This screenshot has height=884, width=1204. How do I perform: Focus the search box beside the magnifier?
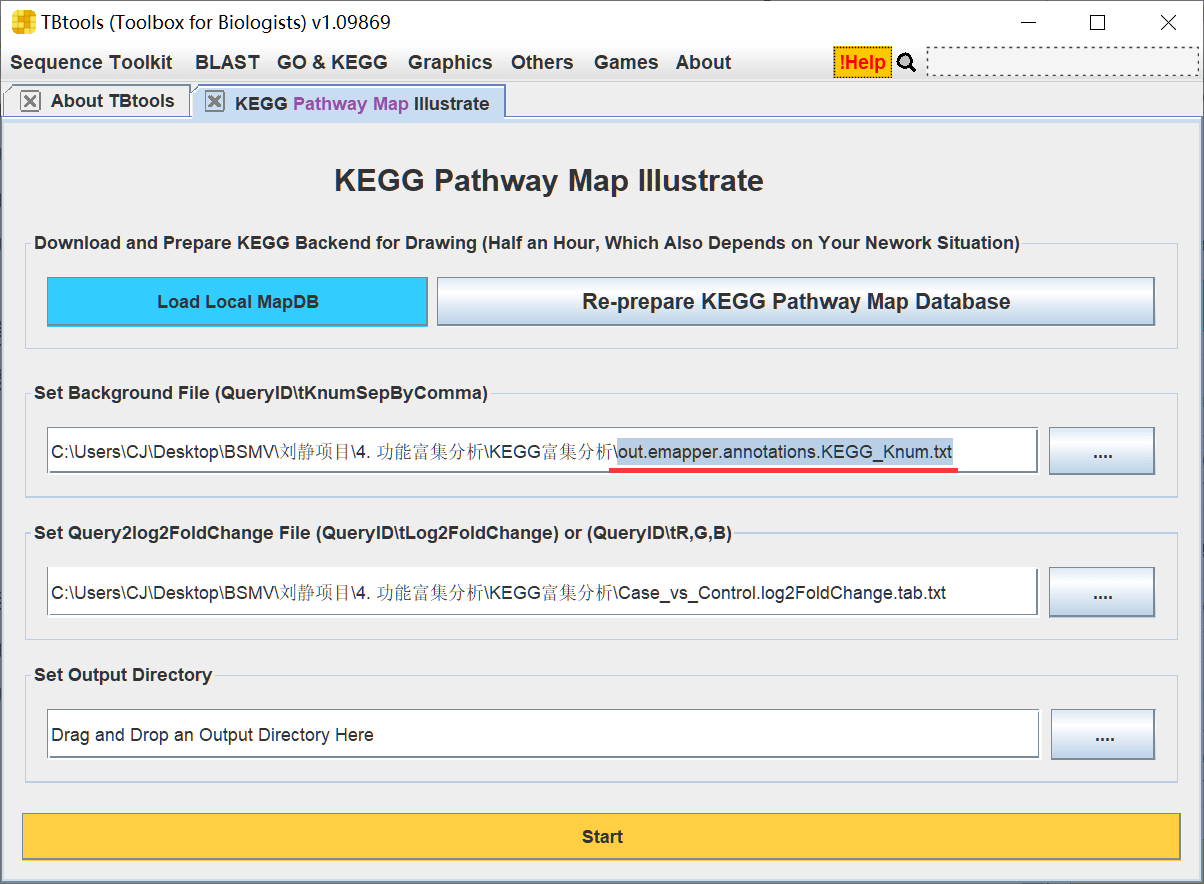pyautogui.click(x=1062, y=62)
